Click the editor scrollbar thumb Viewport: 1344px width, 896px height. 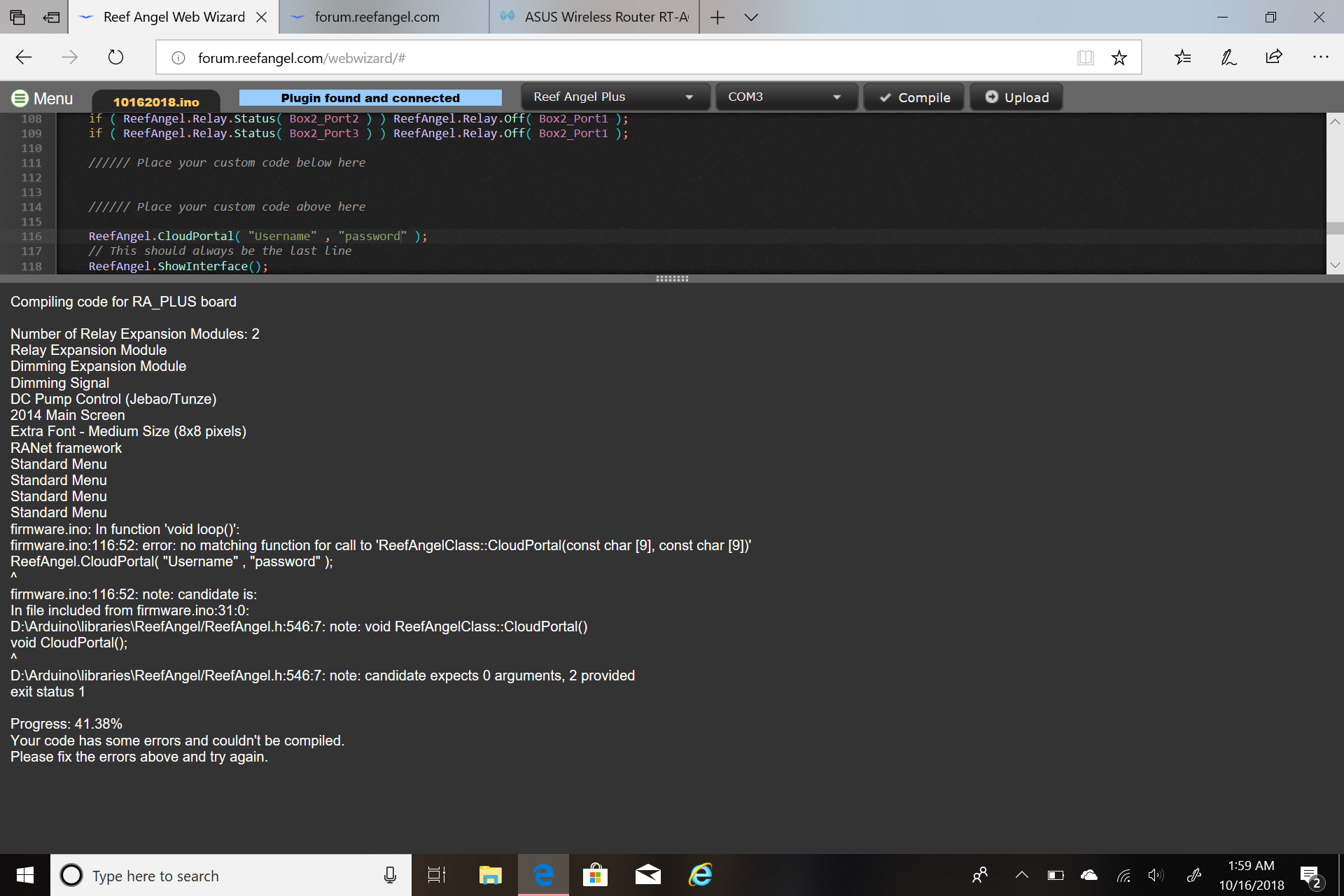[1335, 228]
